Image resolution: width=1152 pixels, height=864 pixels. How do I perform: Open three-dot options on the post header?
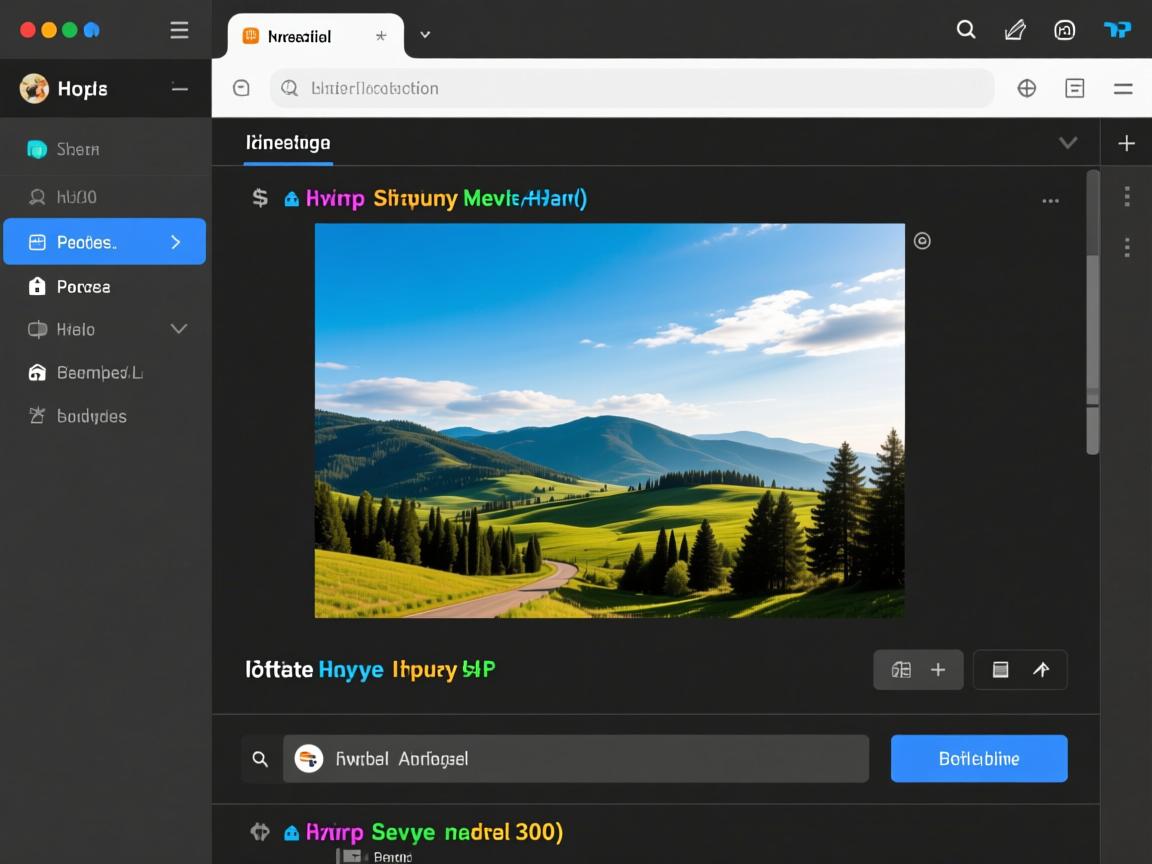[x=1050, y=201]
